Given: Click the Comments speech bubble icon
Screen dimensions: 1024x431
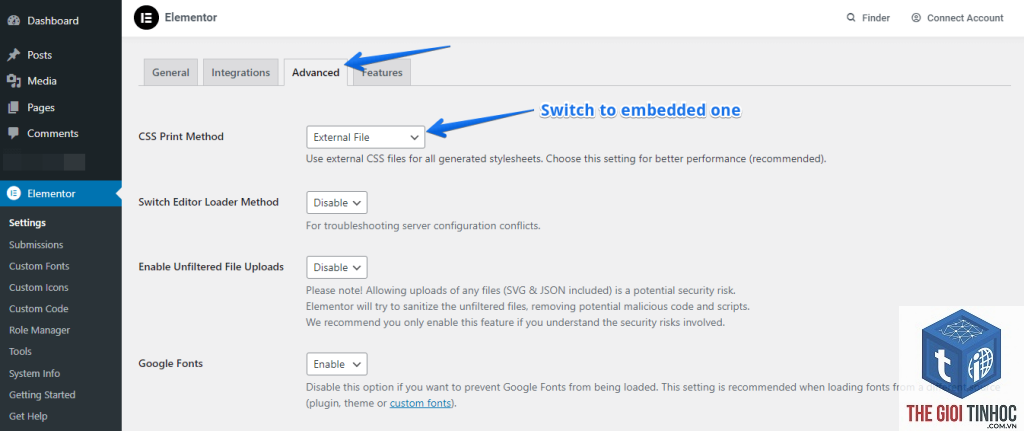Looking at the screenshot, I should click(x=14, y=133).
